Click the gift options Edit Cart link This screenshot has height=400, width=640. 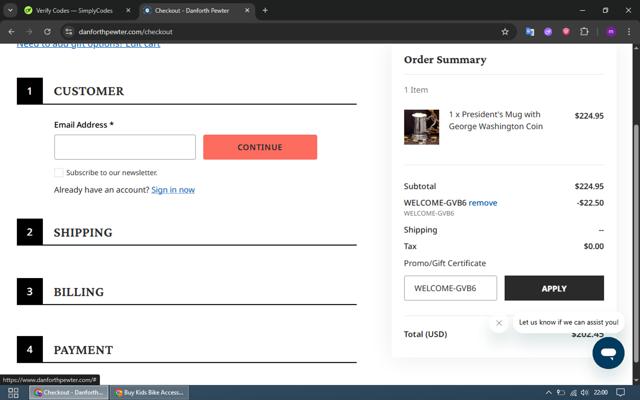tap(88, 45)
